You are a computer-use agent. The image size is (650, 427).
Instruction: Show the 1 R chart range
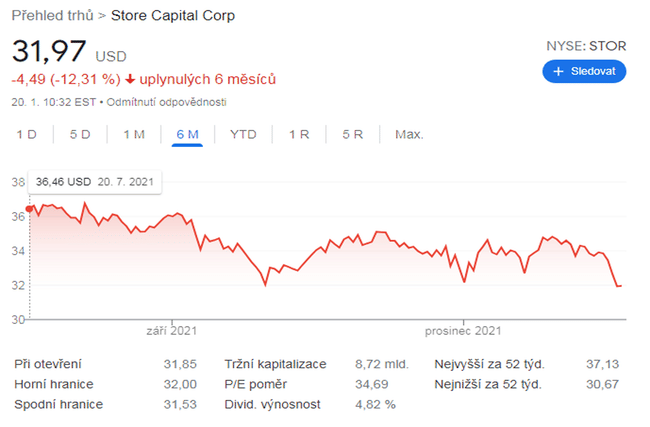point(299,134)
